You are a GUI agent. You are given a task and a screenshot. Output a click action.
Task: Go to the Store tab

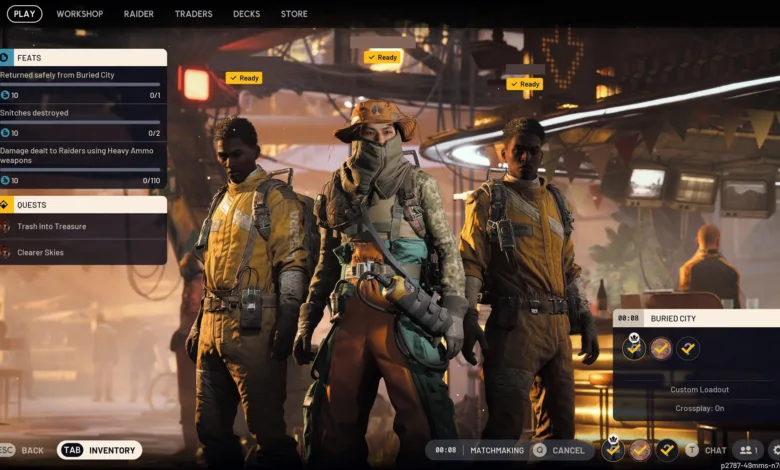tap(294, 14)
